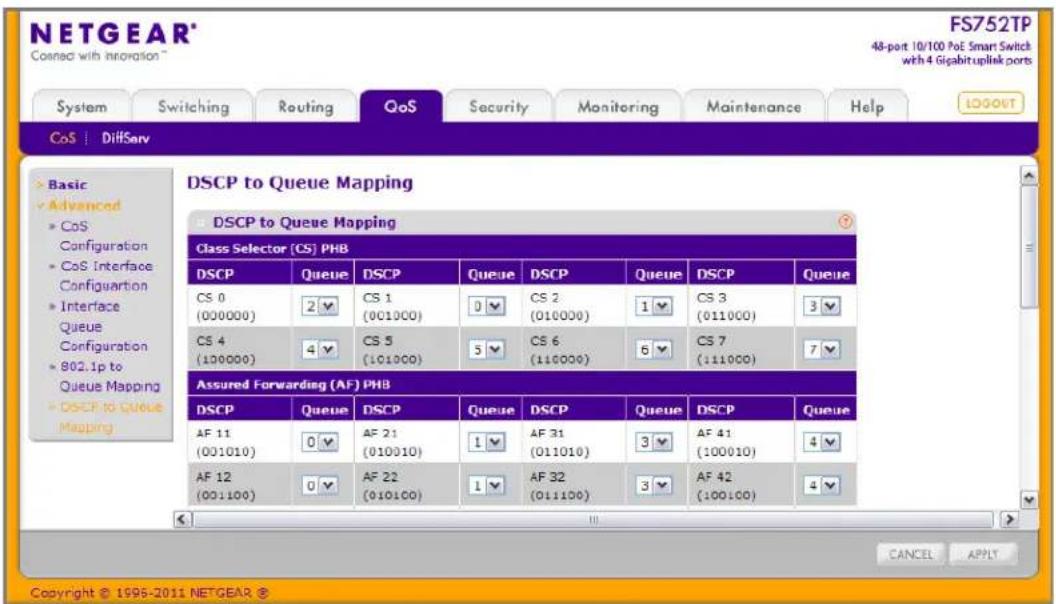The image size is (1056, 604).
Task: Open Interface Queue Configuration link
Action: click(x=103, y=326)
